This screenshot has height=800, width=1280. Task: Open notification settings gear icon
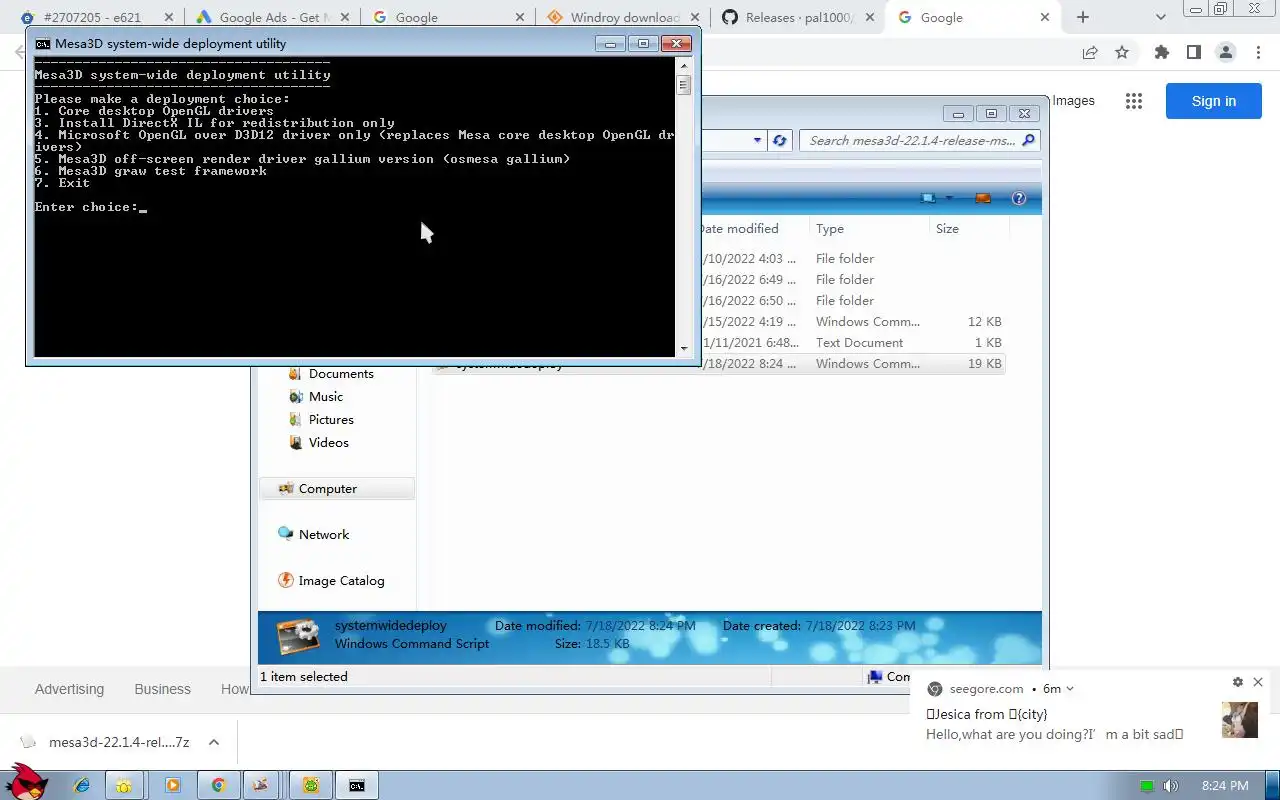[1238, 682]
